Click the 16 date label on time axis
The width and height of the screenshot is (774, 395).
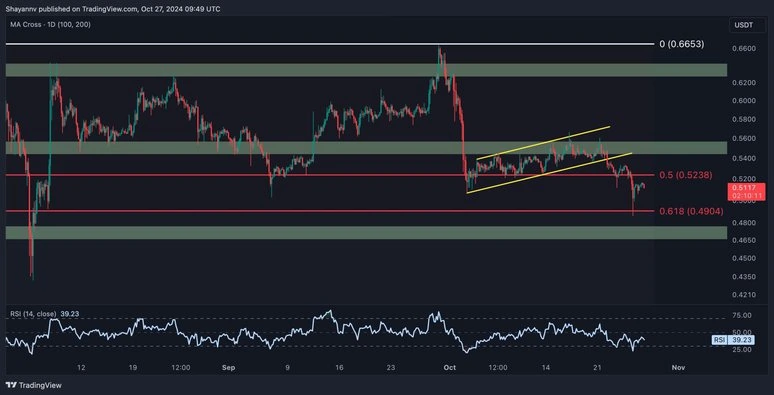tap(339, 368)
